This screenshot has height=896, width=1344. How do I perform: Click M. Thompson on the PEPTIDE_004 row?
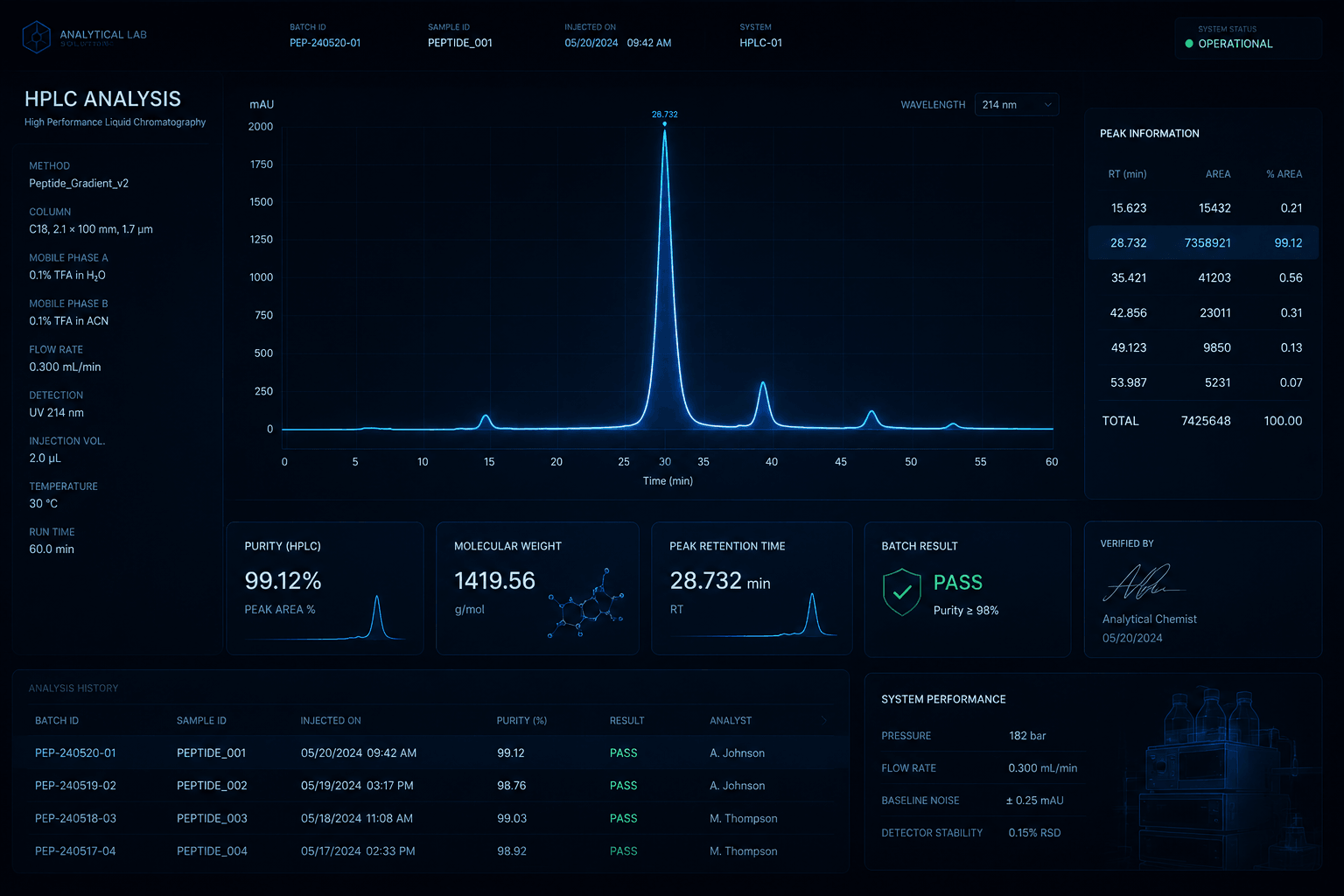click(x=744, y=851)
